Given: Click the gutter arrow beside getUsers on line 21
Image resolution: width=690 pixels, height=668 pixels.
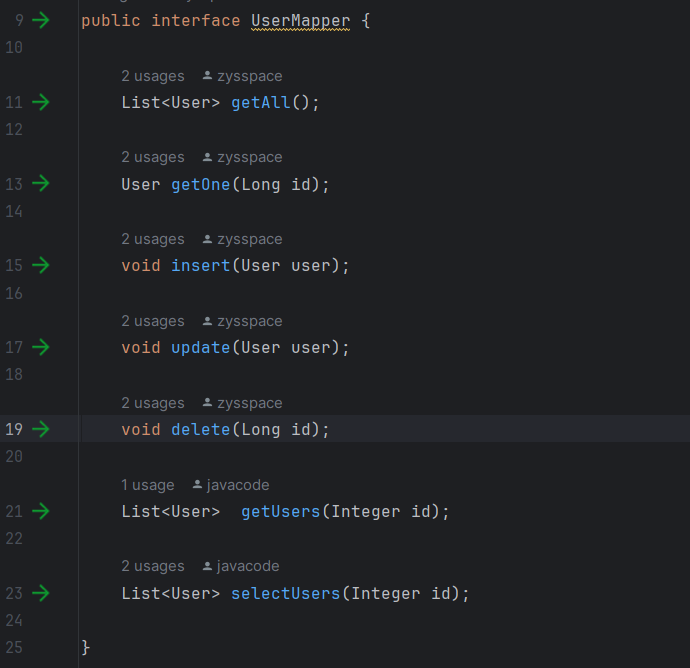Looking at the screenshot, I should [41, 511].
